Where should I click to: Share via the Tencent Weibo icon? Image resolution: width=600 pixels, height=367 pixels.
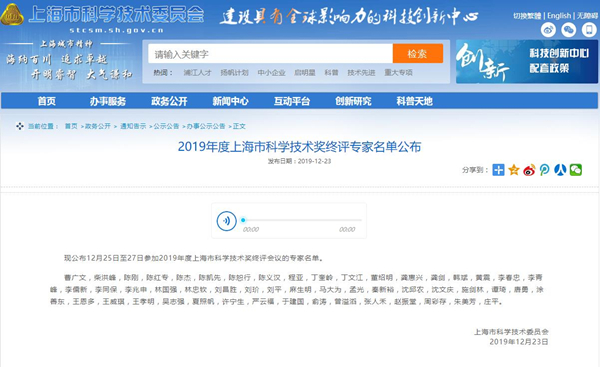[545, 170]
